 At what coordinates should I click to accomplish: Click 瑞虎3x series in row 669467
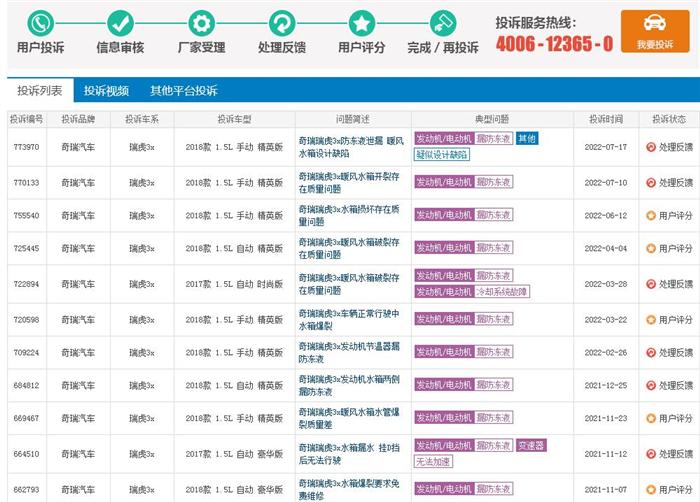click(142, 418)
